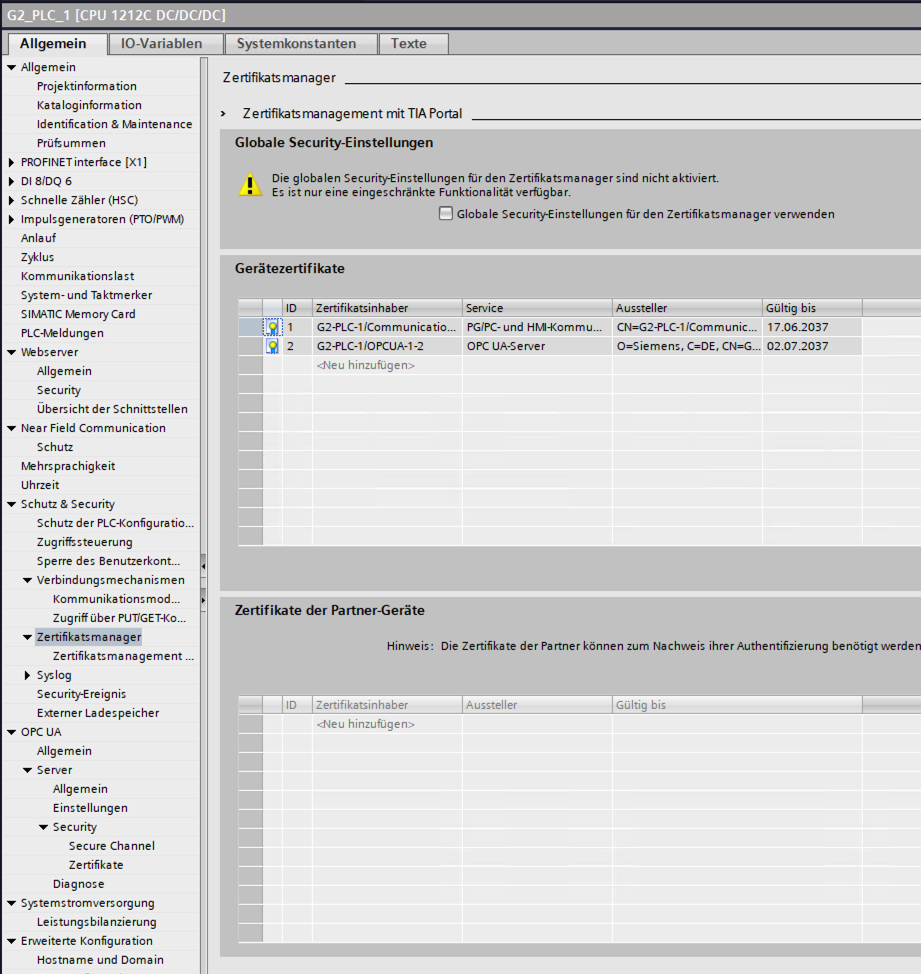The width and height of the screenshot is (921, 974).
Task: Enable global security settings for certificate manager
Action: coord(446,214)
